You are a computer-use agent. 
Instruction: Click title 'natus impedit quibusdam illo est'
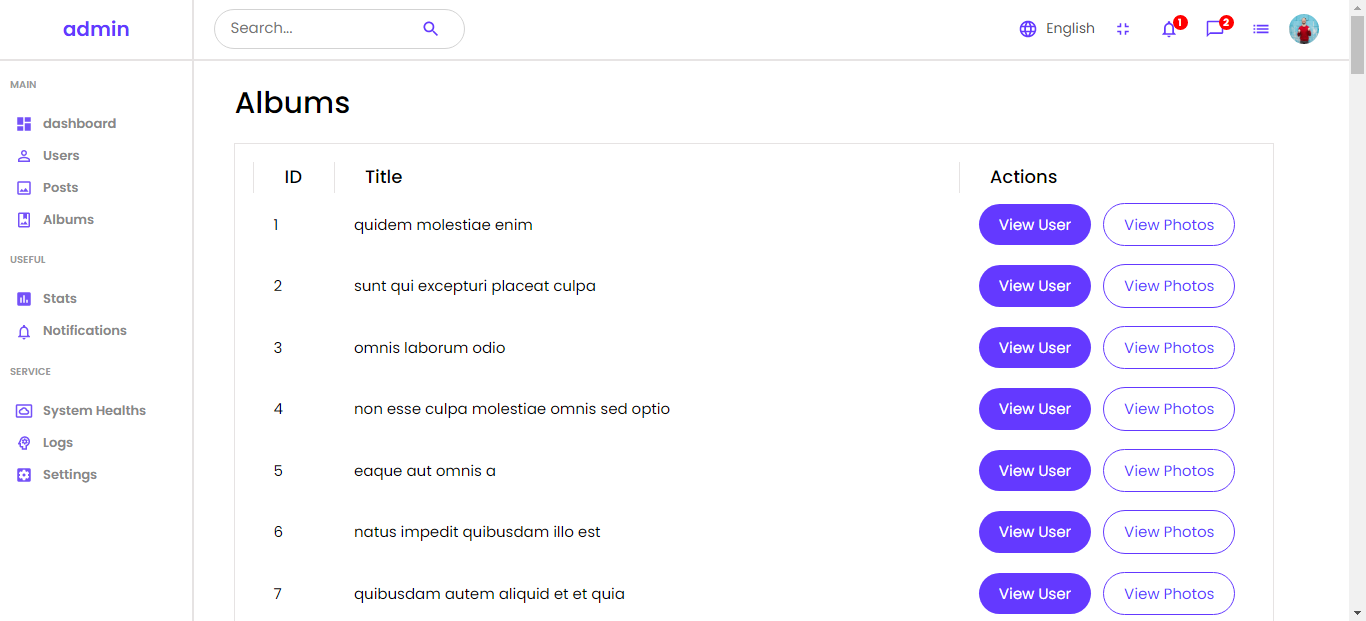tap(477, 532)
